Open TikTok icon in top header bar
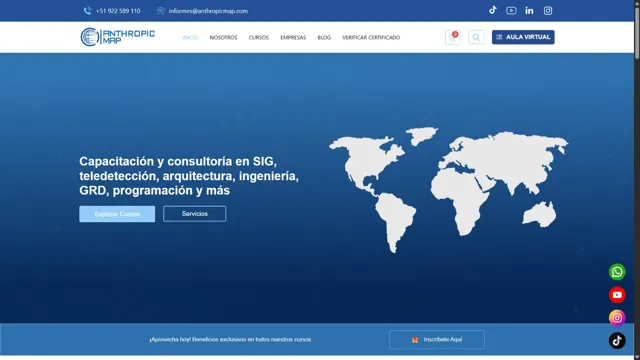 (x=493, y=10)
